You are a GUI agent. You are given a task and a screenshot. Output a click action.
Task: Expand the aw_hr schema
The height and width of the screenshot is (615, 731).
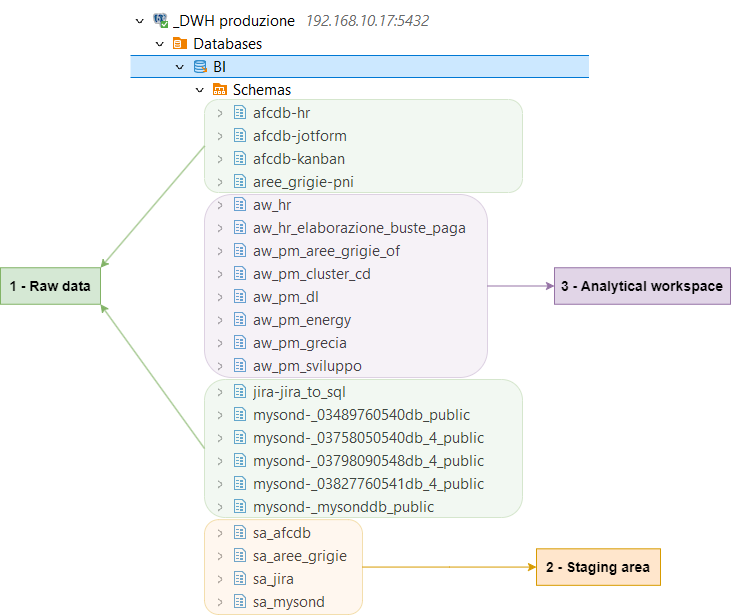219,205
